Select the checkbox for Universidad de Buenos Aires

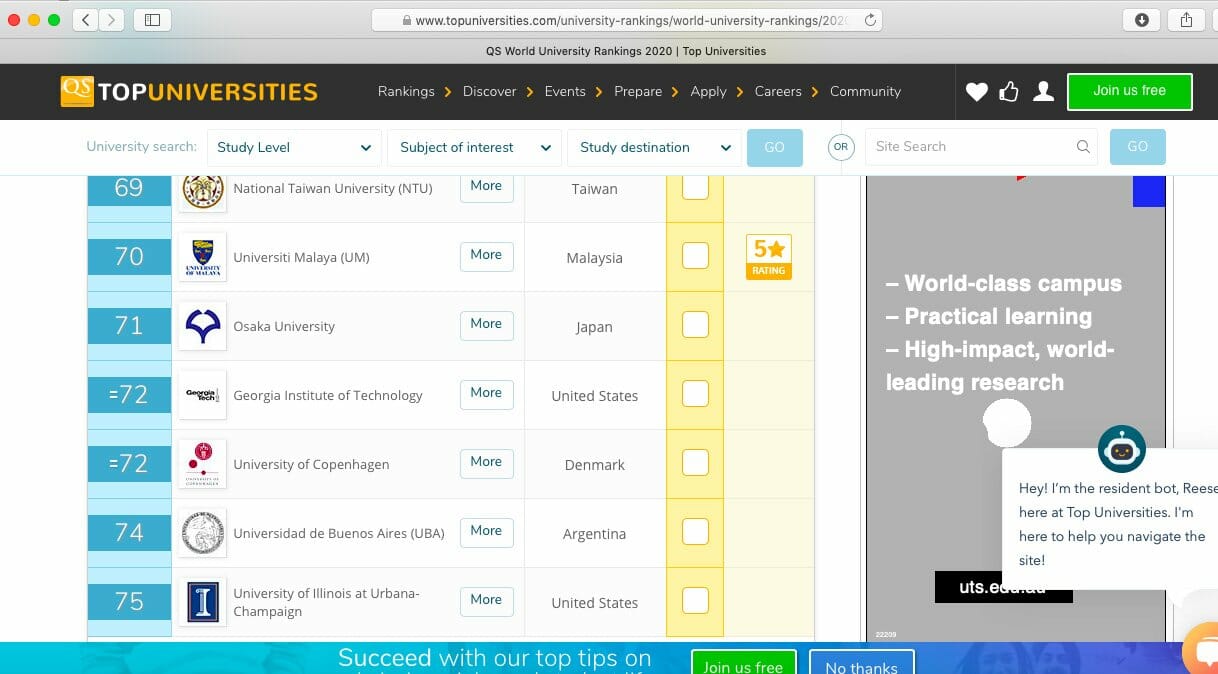pos(695,532)
